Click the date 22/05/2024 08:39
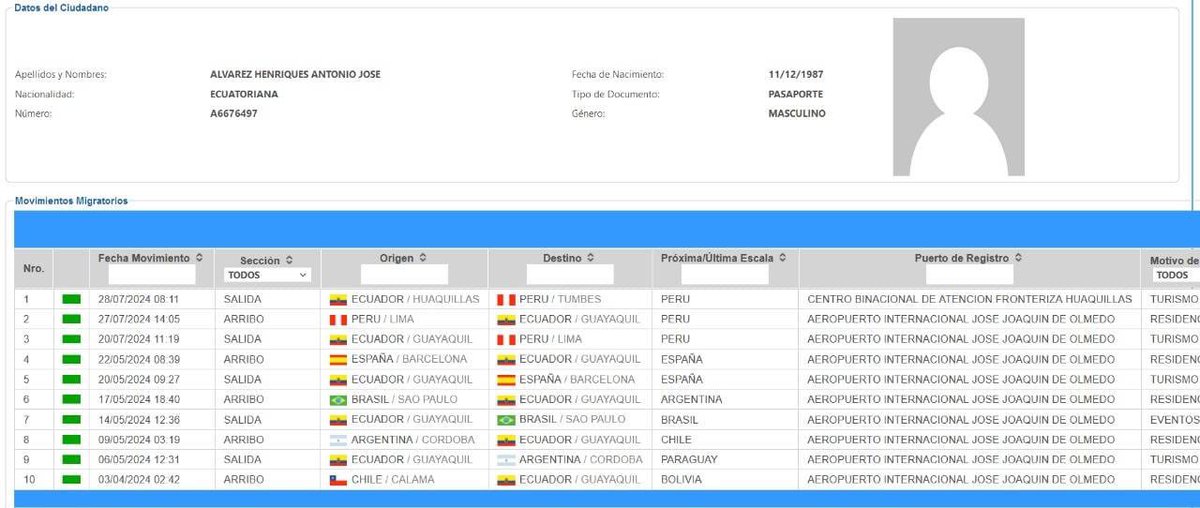Screen dimensions: 1200x508 tap(138, 359)
